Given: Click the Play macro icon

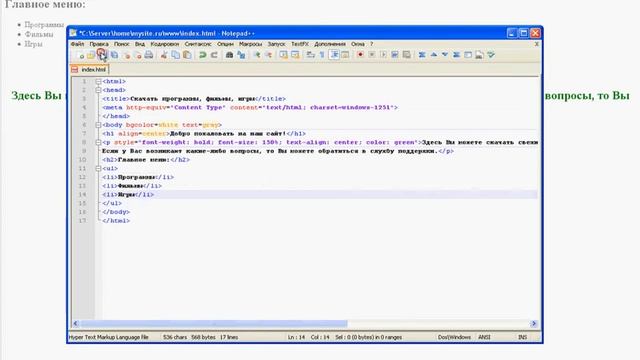Looking at the screenshot, I should (383, 55).
